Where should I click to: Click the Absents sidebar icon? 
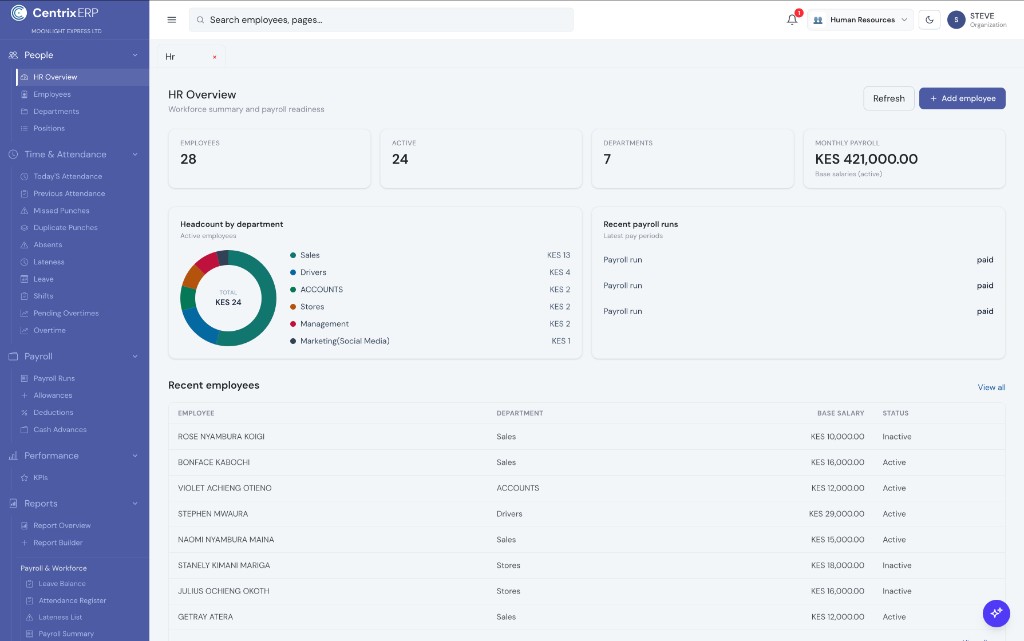point(24,245)
